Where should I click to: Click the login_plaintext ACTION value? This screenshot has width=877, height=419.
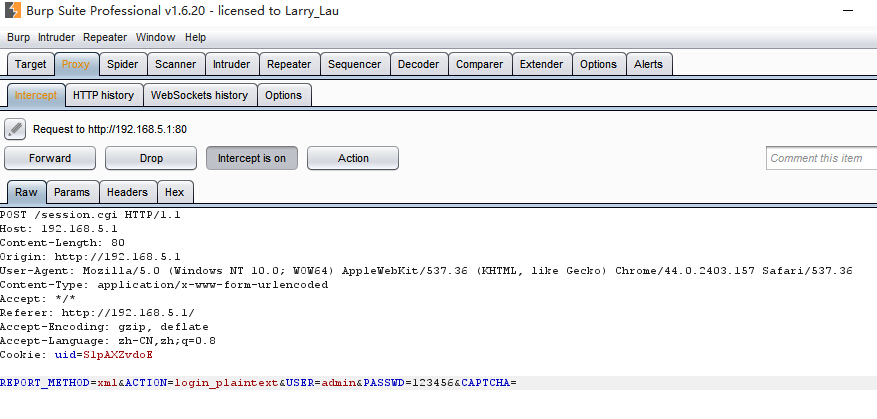[x=227, y=383]
